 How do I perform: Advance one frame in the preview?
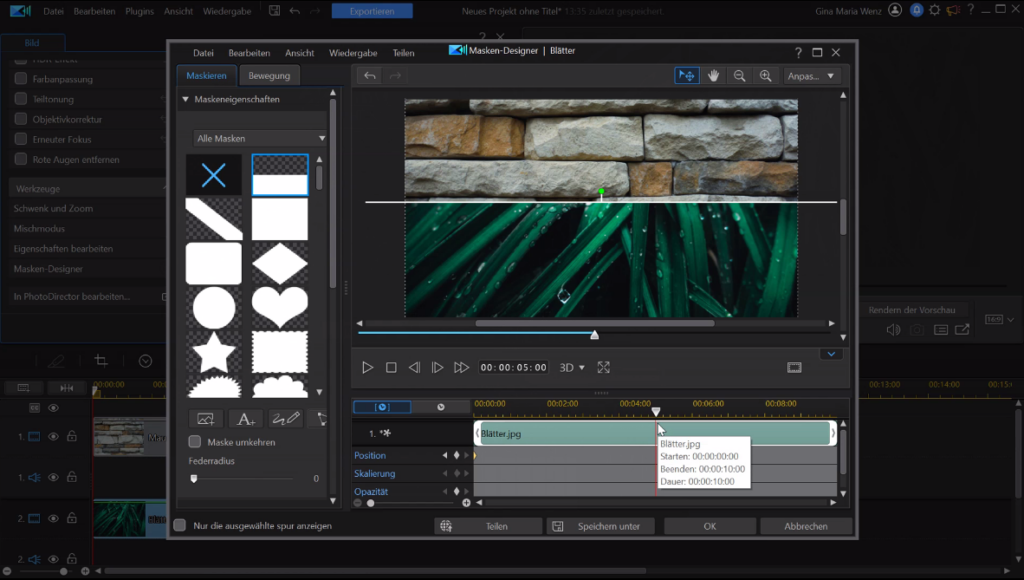(x=437, y=368)
